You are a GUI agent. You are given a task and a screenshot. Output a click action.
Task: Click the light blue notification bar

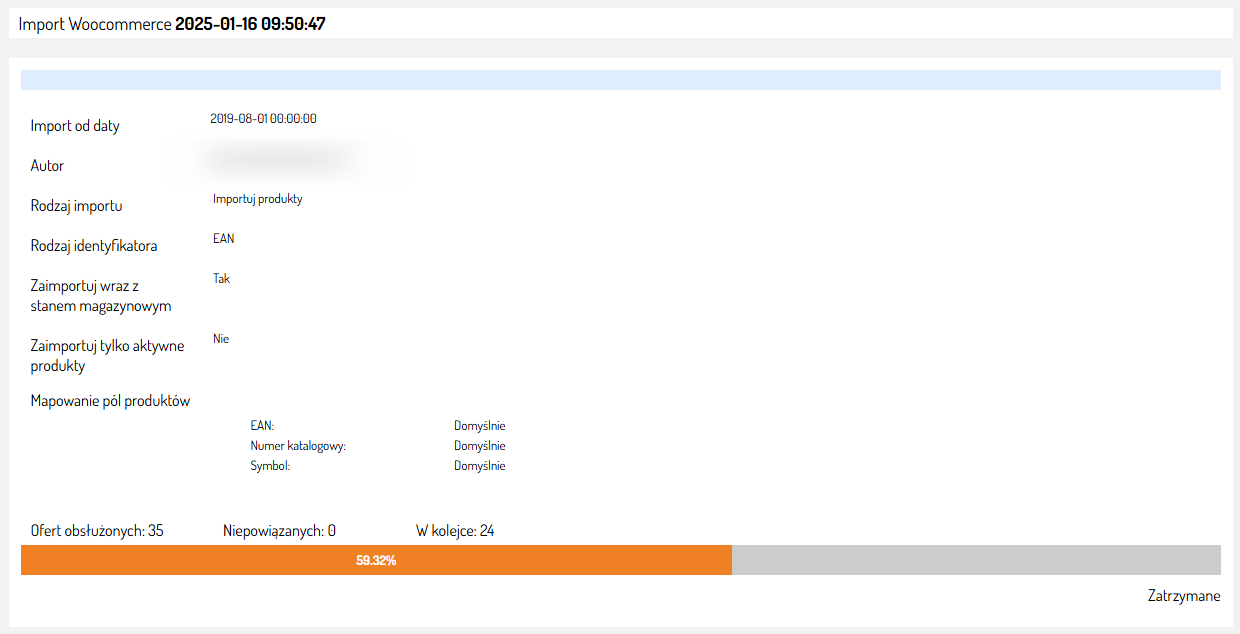tap(620, 80)
